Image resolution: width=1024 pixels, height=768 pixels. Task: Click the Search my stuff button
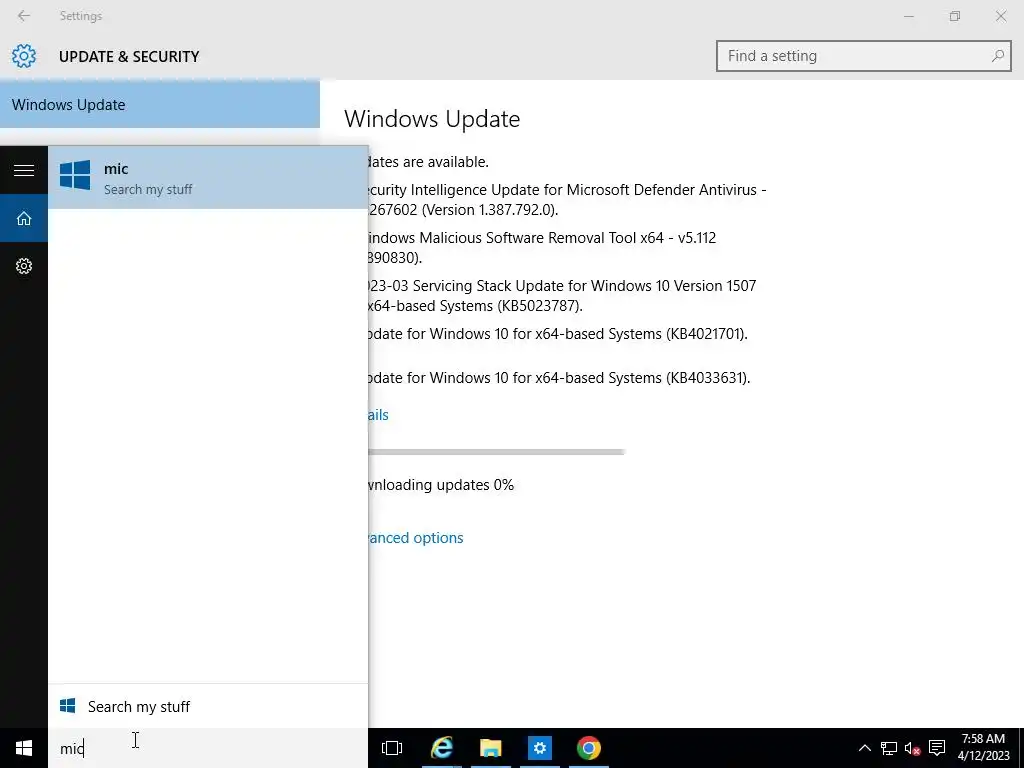pyautogui.click(x=208, y=707)
